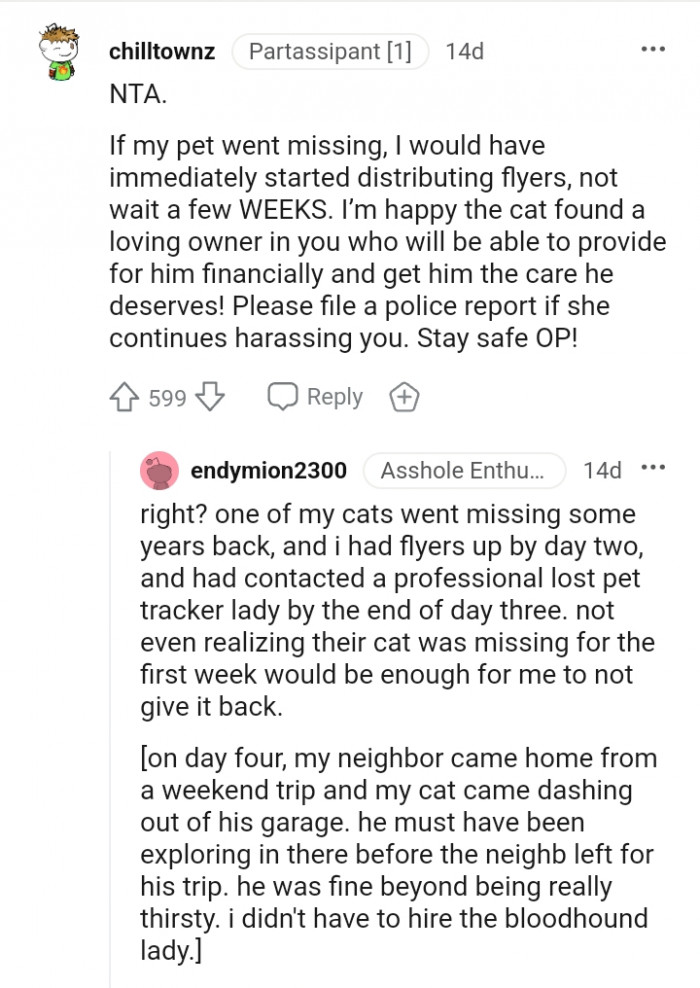Give an award using the plus badge icon
This screenshot has width=700, height=988.
click(x=404, y=397)
